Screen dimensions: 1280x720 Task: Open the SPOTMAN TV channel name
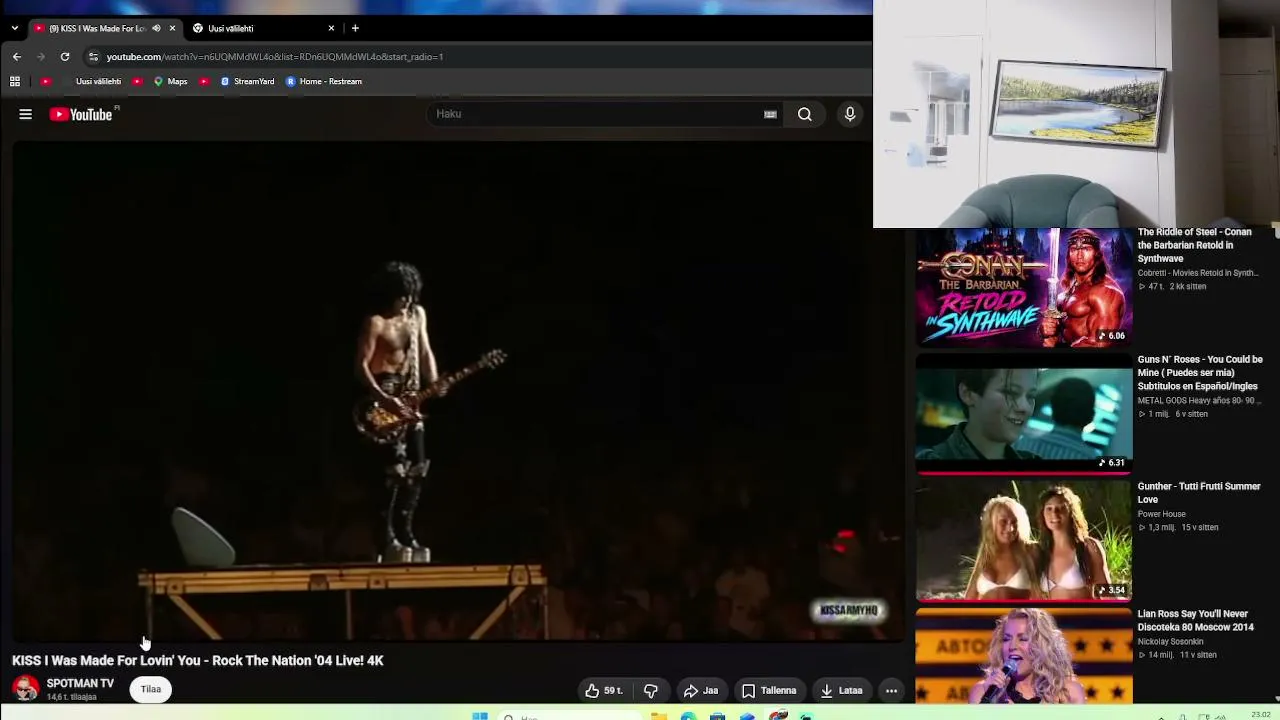(80, 684)
